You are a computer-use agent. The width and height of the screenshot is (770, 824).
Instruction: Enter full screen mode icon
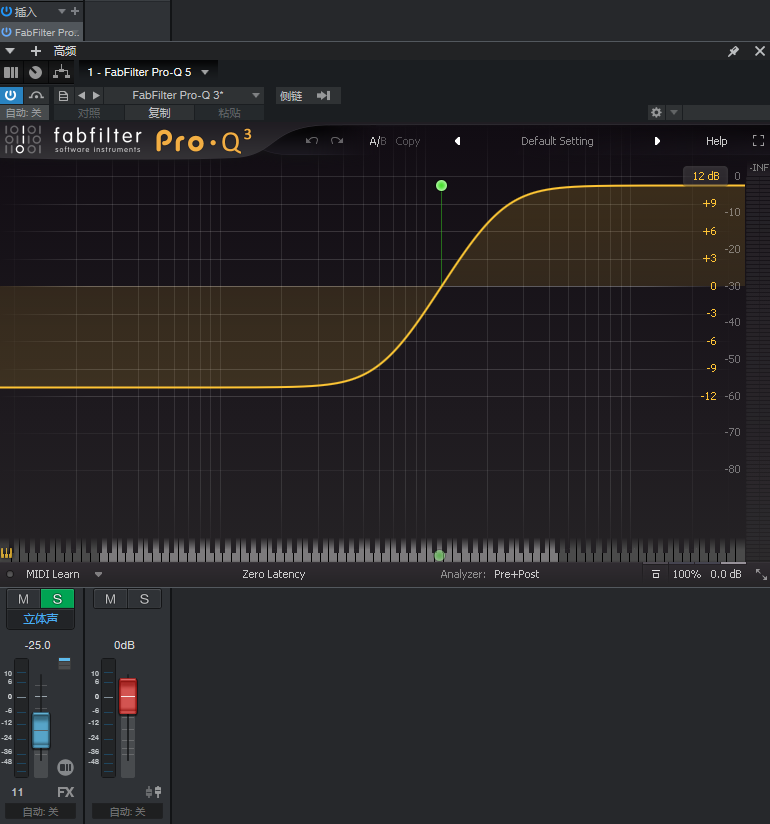pos(758,140)
